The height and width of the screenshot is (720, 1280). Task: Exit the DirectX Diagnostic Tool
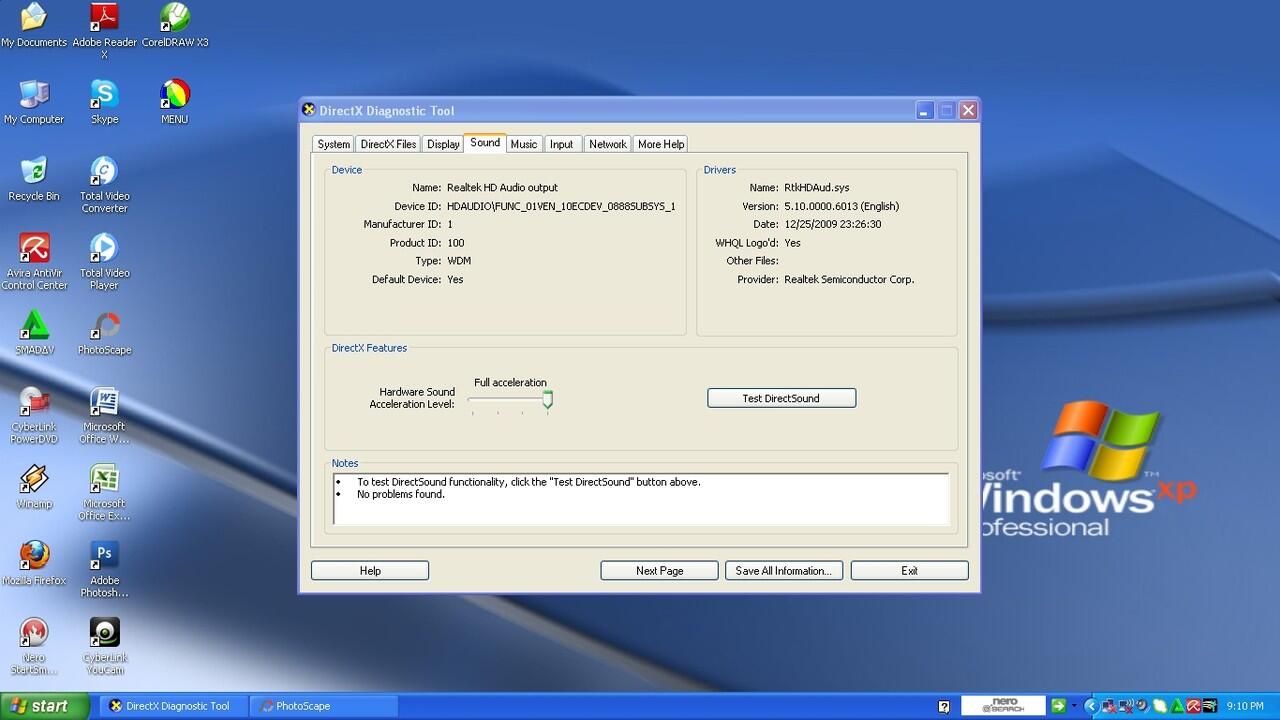coord(909,570)
